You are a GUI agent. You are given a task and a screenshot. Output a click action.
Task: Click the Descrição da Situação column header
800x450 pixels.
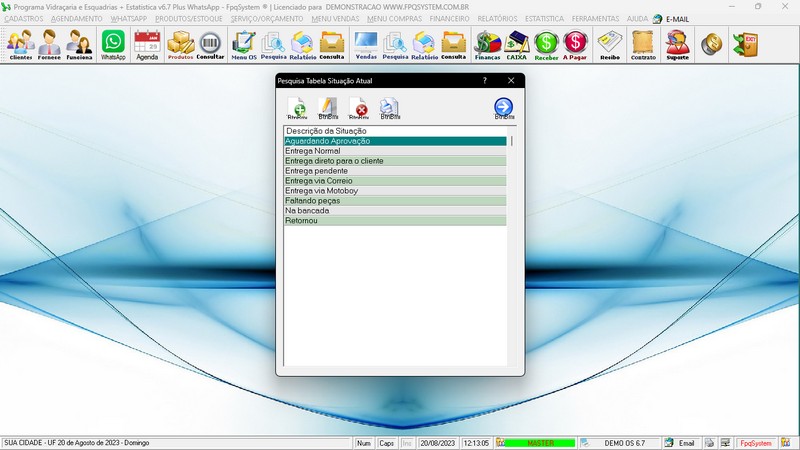pos(395,131)
